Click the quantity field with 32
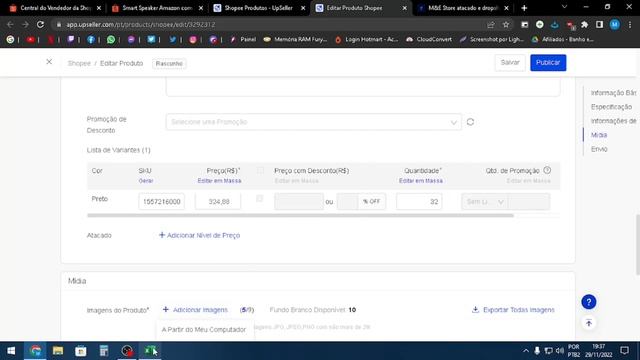The height and width of the screenshot is (360, 640). [419, 202]
